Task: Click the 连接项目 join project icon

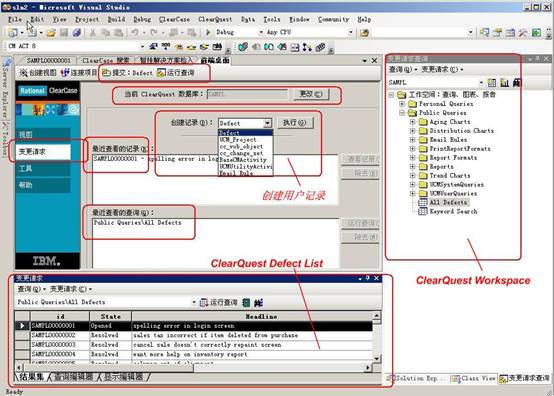Action: point(65,73)
